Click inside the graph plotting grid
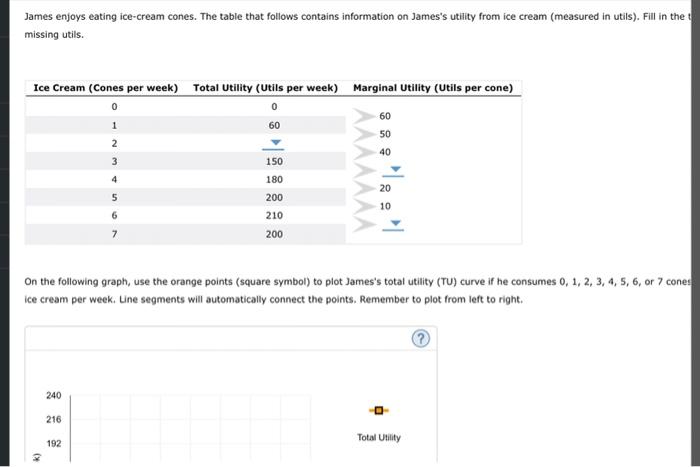Viewport: 700px width, 467px height. click(x=191, y=428)
